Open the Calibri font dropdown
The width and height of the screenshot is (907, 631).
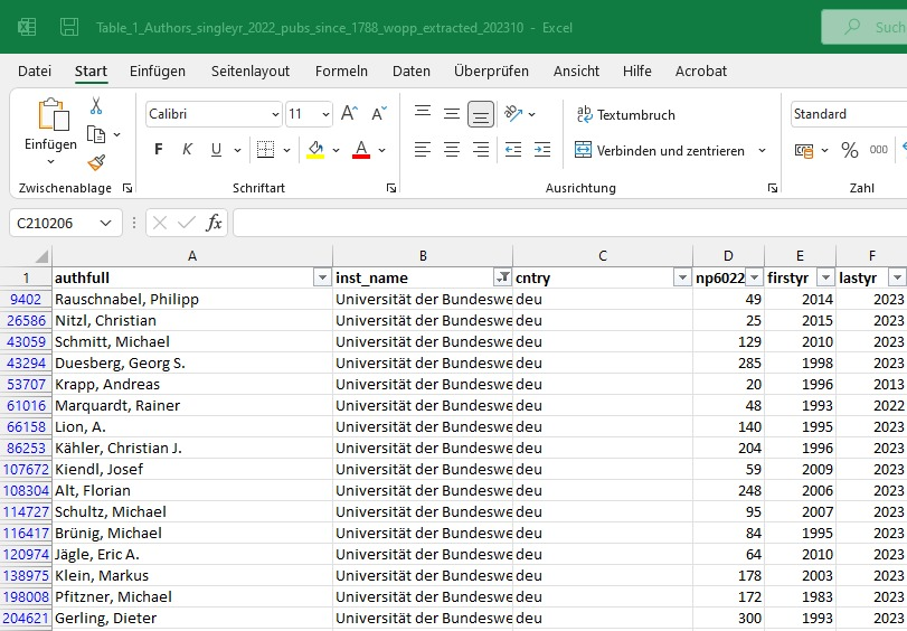(x=275, y=113)
